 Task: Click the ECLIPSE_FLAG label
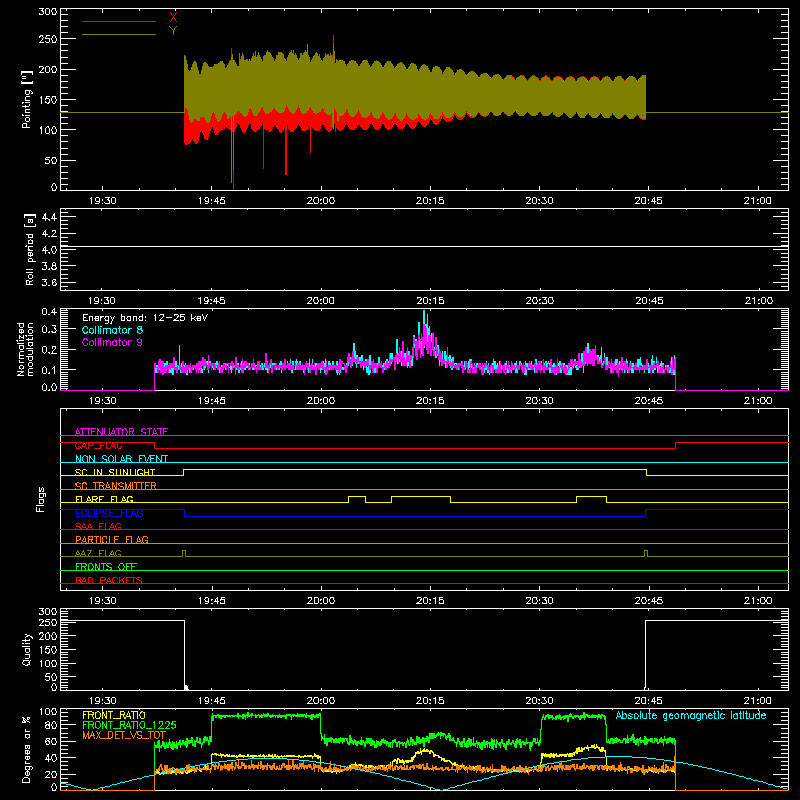(109, 513)
